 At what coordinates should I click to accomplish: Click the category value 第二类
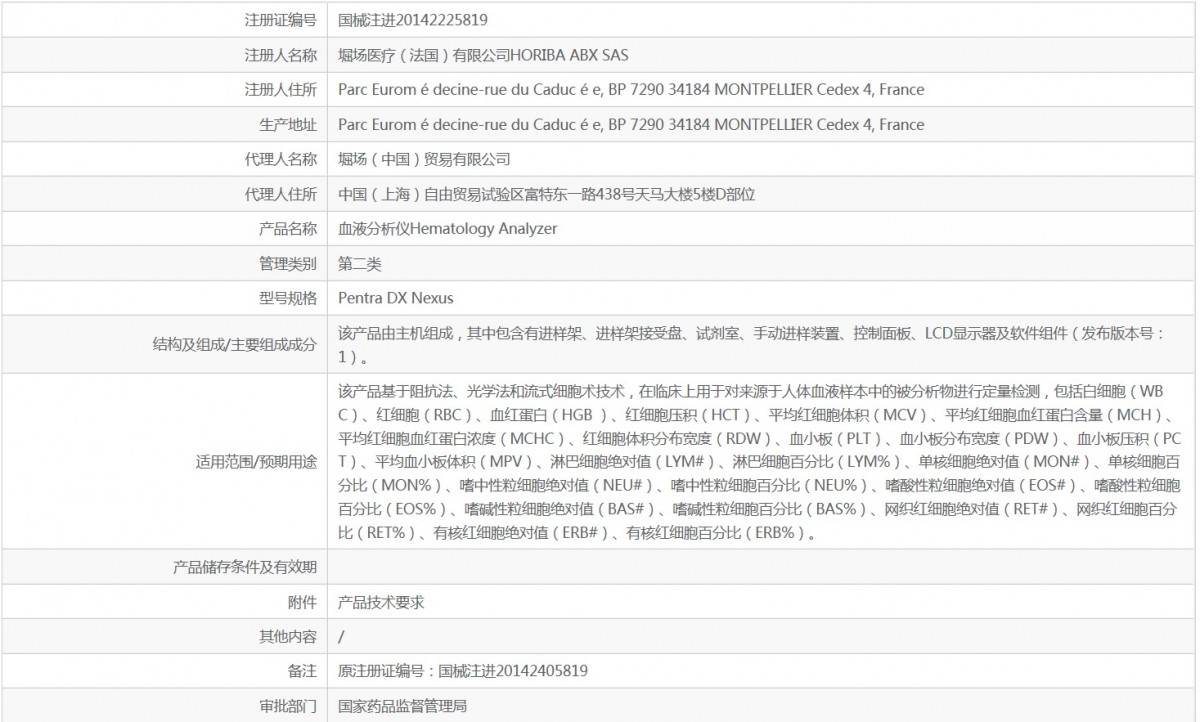pyautogui.click(x=360, y=264)
